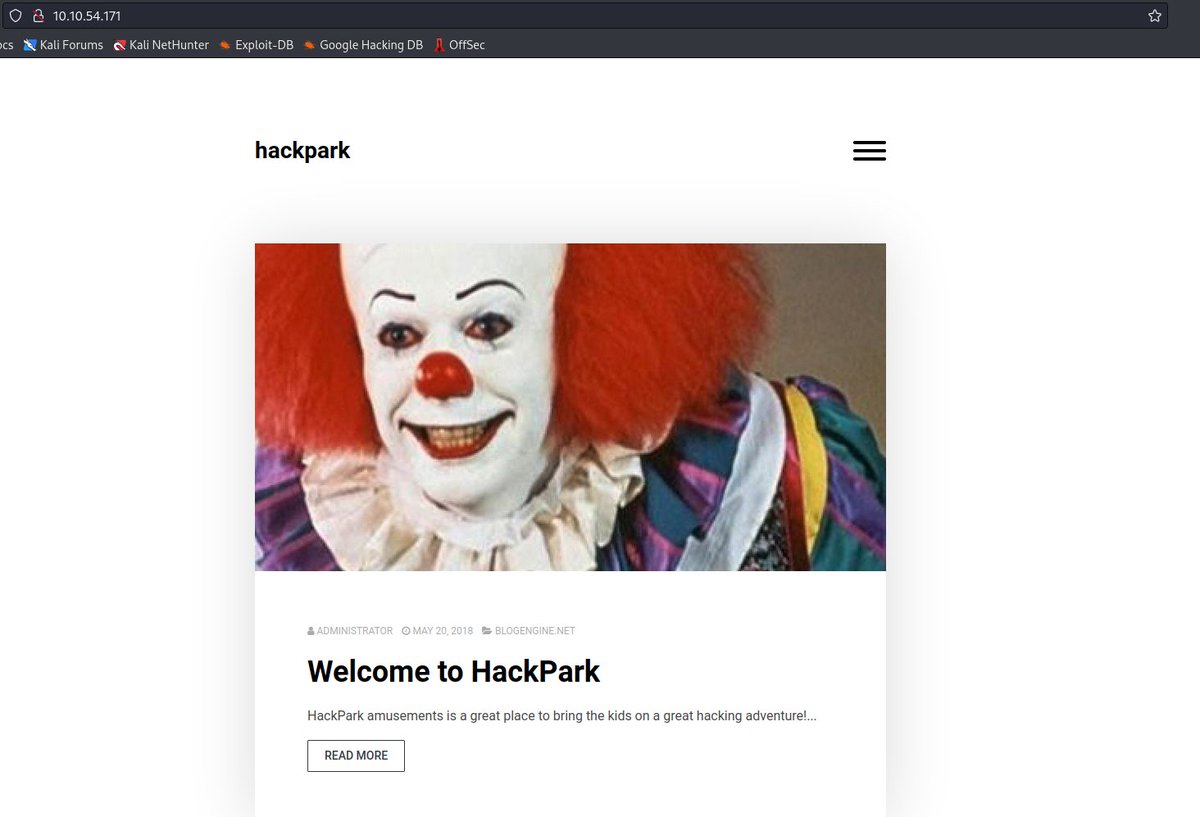Click the hackpark site title
The image size is (1200, 817).
(x=302, y=151)
